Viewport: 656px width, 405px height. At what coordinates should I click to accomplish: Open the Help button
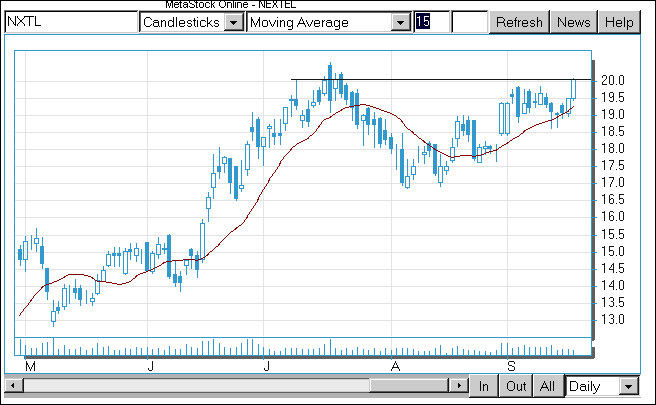coord(619,22)
